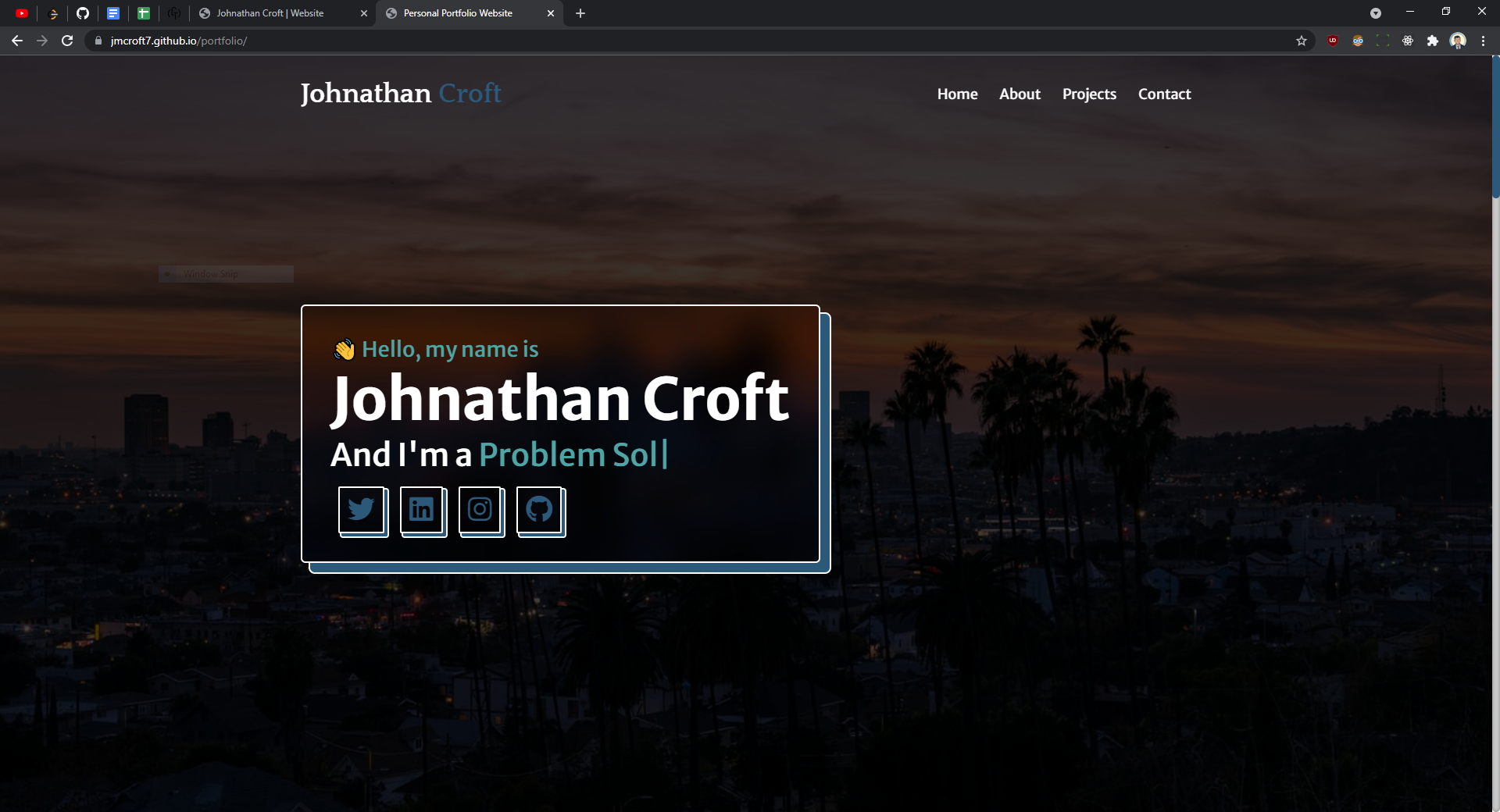Open GitHub from the bookmarks bar

(83, 13)
